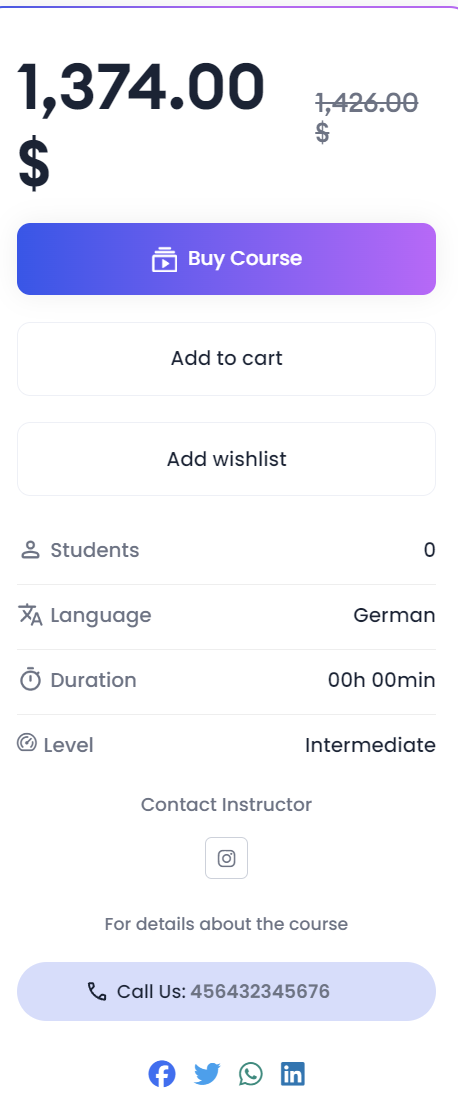The width and height of the screenshot is (458, 1115).
Task: Click the Duration stopwatch icon
Action: (30, 680)
